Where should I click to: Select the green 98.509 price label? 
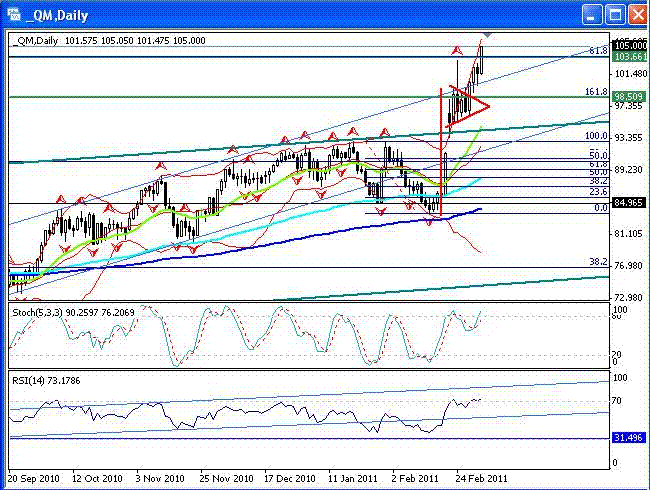coord(629,97)
